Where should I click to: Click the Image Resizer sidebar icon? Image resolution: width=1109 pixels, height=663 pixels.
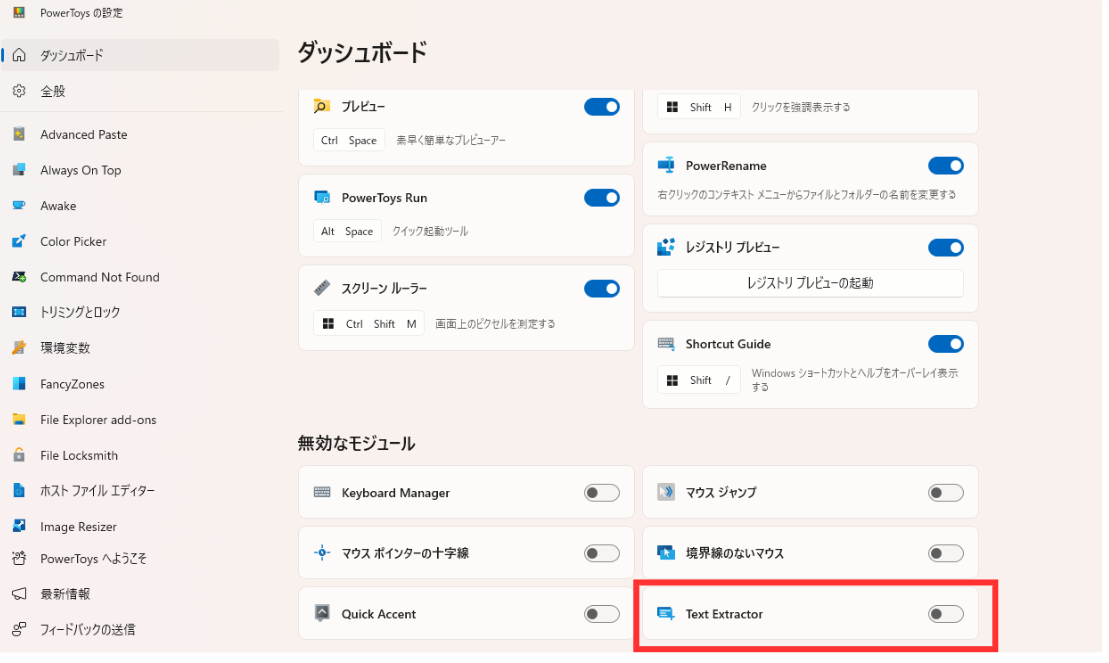[19, 526]
